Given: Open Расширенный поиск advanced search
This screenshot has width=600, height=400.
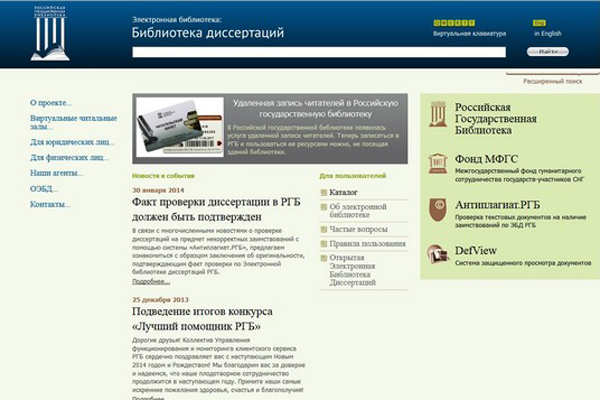Looking at the screenshot, I should point(553,81).
